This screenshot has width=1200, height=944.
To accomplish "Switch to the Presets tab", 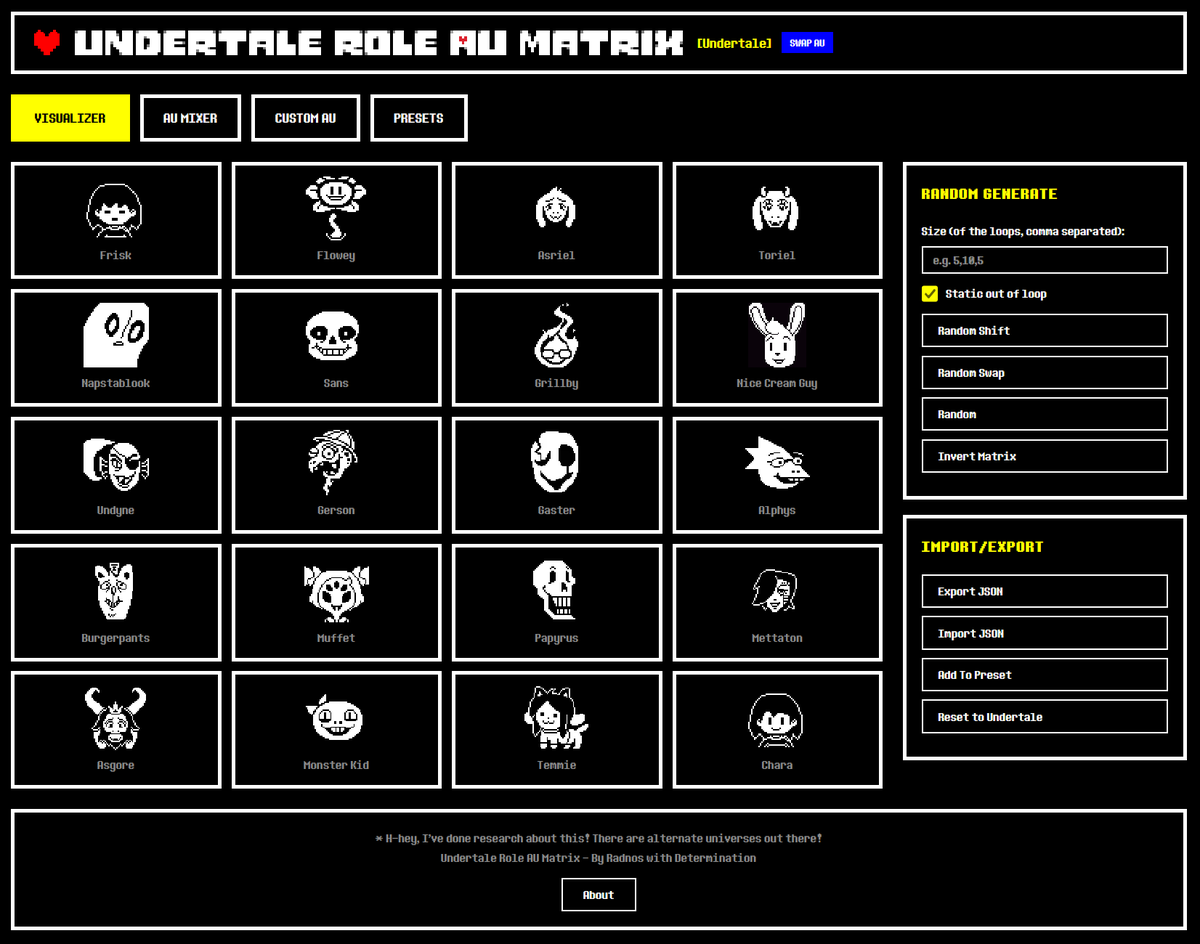I will 418,118.
